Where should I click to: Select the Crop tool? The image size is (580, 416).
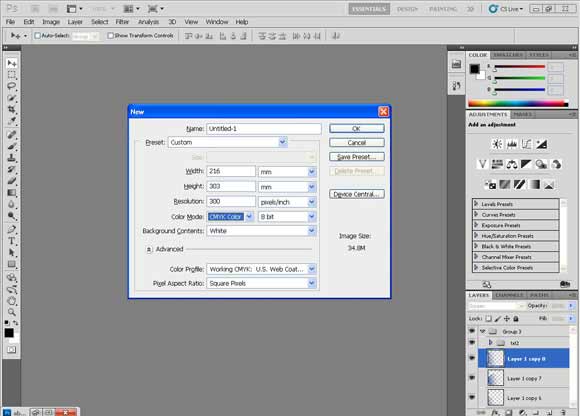tap(11, 110)
